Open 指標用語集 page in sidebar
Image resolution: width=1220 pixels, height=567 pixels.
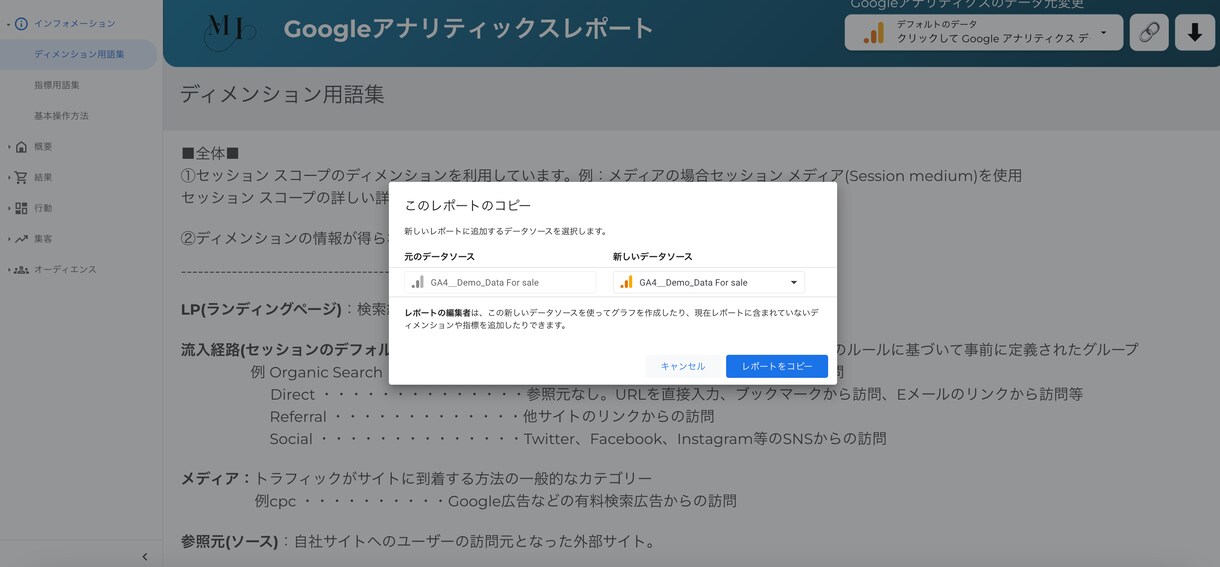coord(57,85)
